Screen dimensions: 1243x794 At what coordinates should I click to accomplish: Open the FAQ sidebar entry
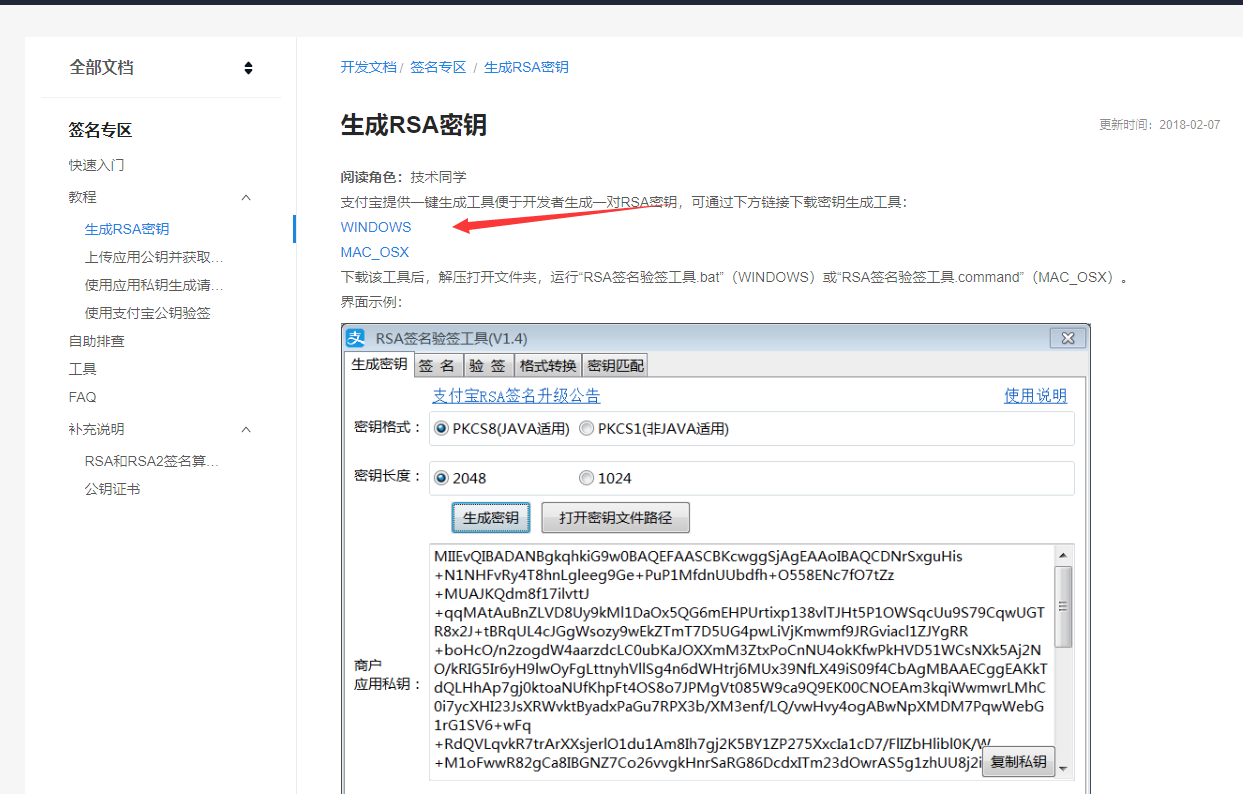tap(82, 397)
